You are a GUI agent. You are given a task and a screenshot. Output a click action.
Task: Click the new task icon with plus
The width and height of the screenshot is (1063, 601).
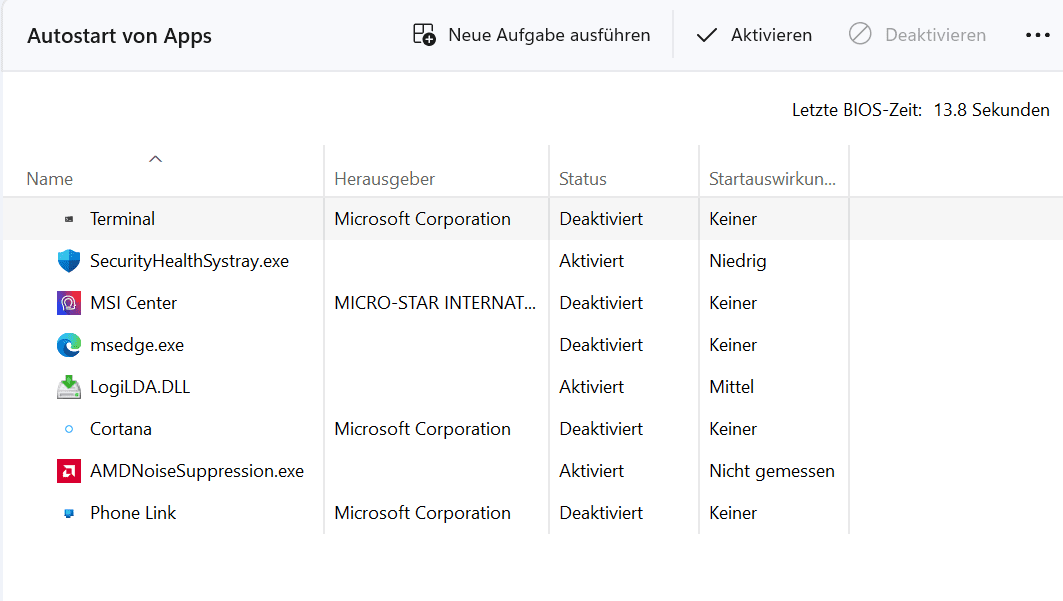(424, 35)
